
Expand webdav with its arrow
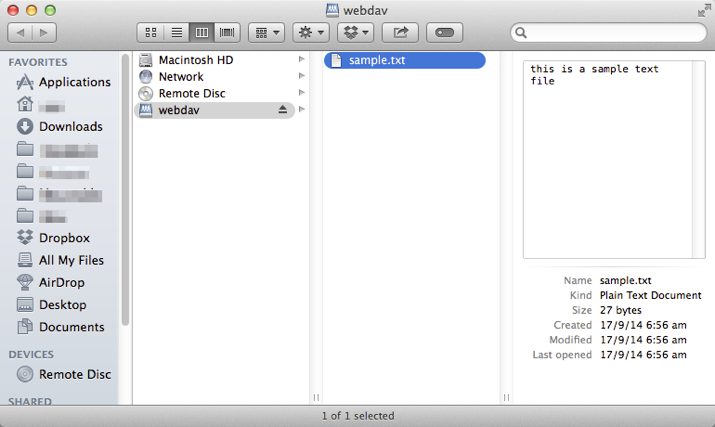coord(301,109)
